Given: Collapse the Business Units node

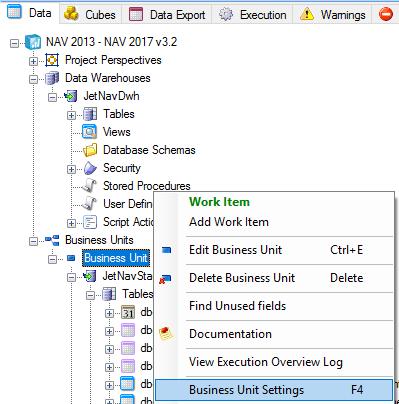Looking at the screenshot, I should click(33, 241).
